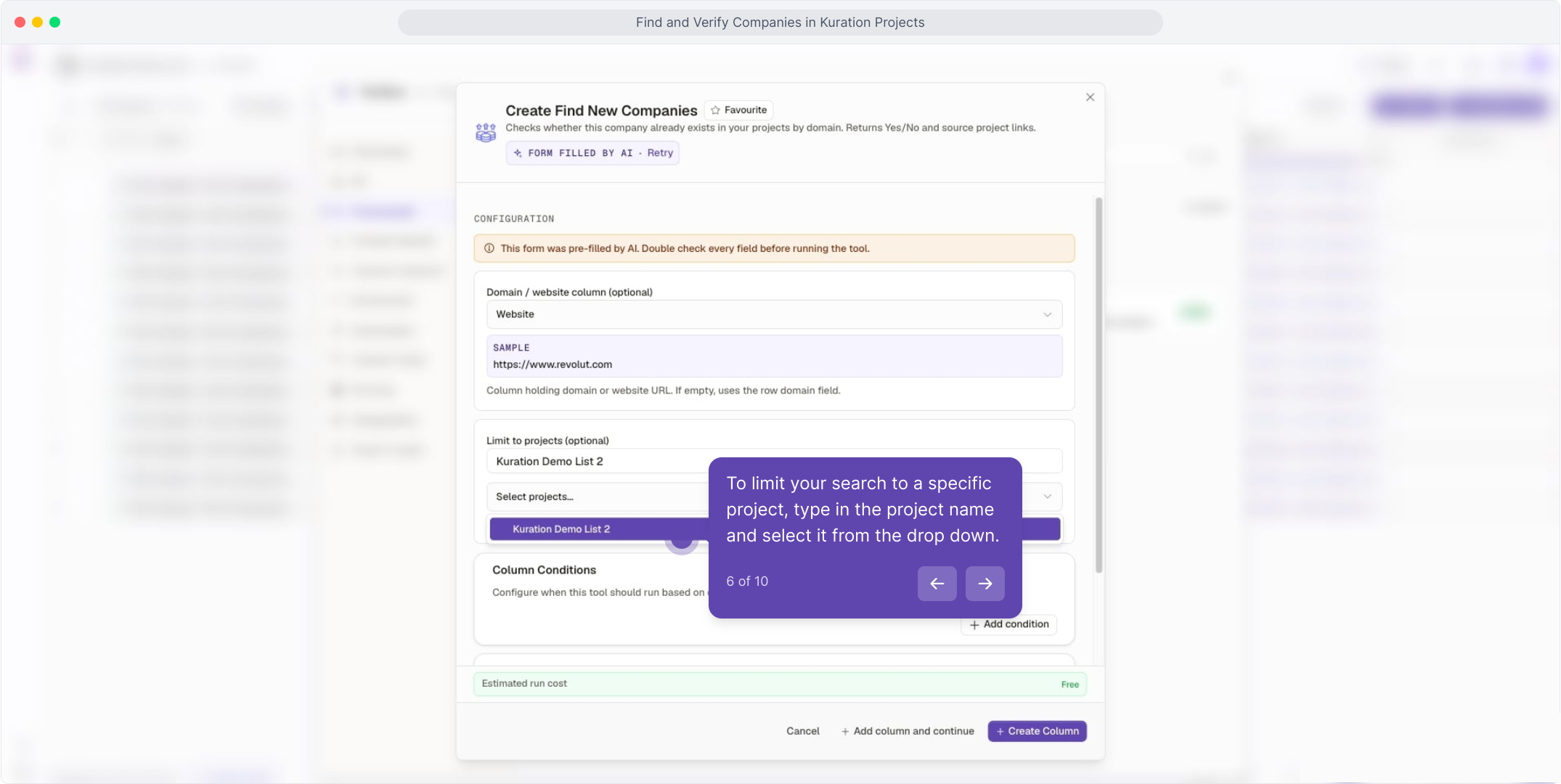Click Cancel in the dialog footer
The height and width of the screenshot is (784, 1561).
pos(802,731)
